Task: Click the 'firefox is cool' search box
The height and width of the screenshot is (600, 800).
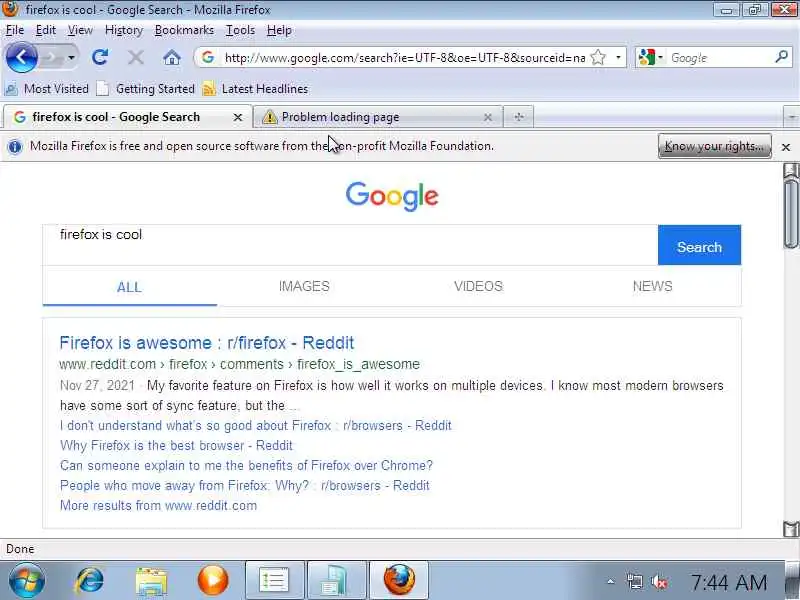Action: tap(350, 245)
